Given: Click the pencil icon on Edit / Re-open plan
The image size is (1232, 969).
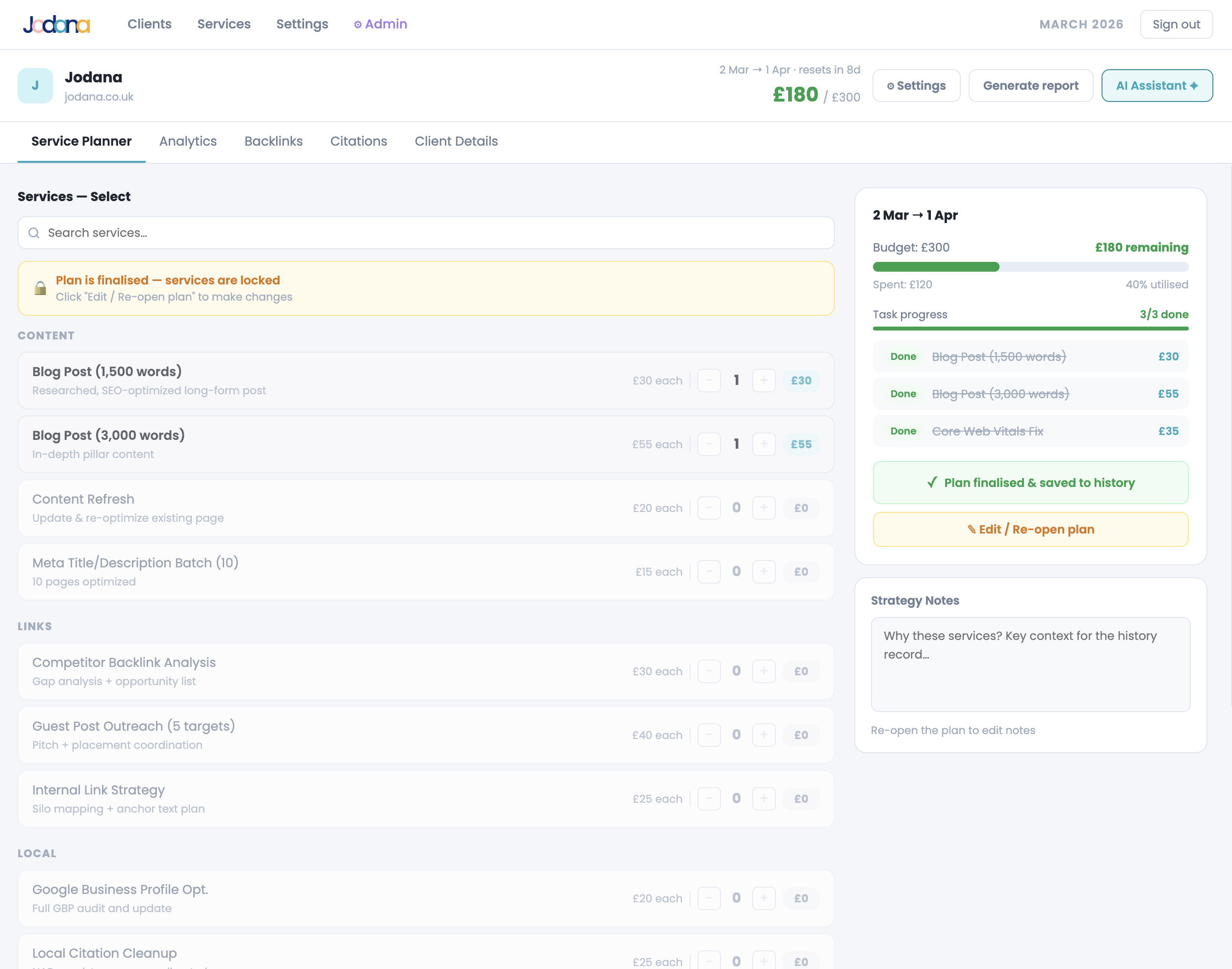Looking at the screenshot, I should click(972, 529).
